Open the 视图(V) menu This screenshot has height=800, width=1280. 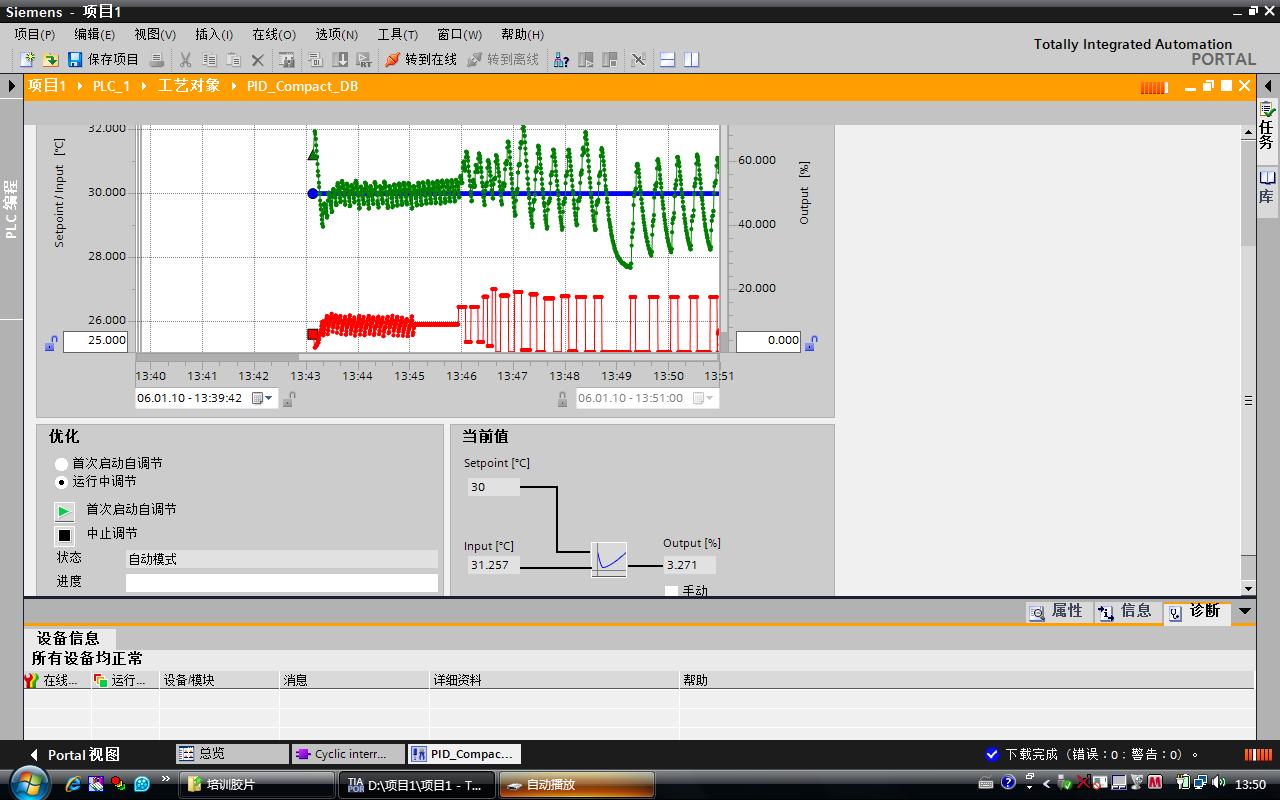click(x=155, y=35)
